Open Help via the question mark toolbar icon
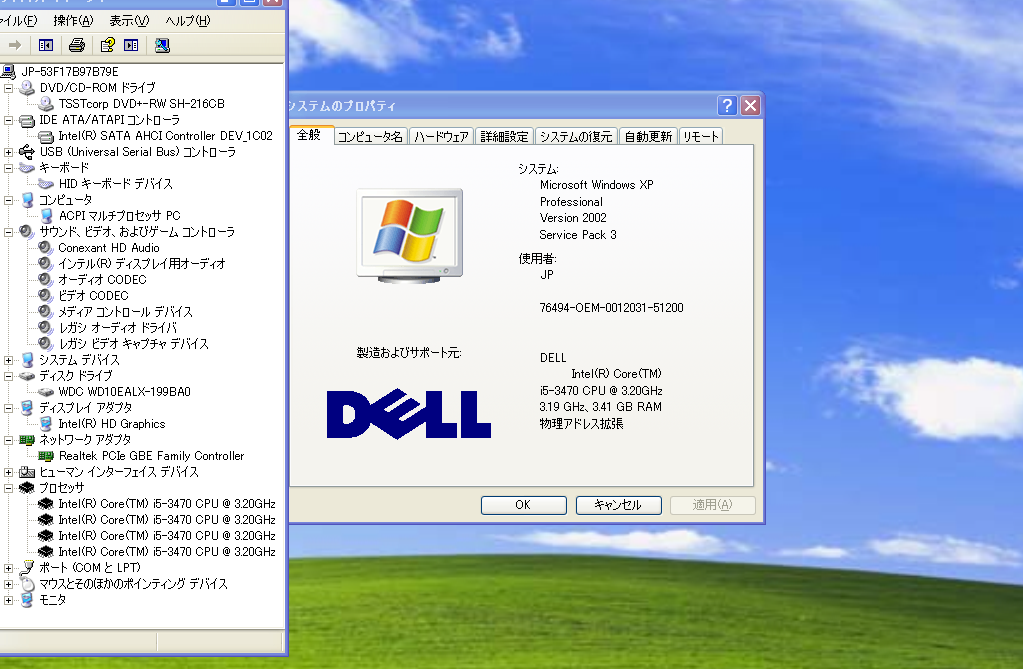The image size is (1023, 669). click(107, 44)
